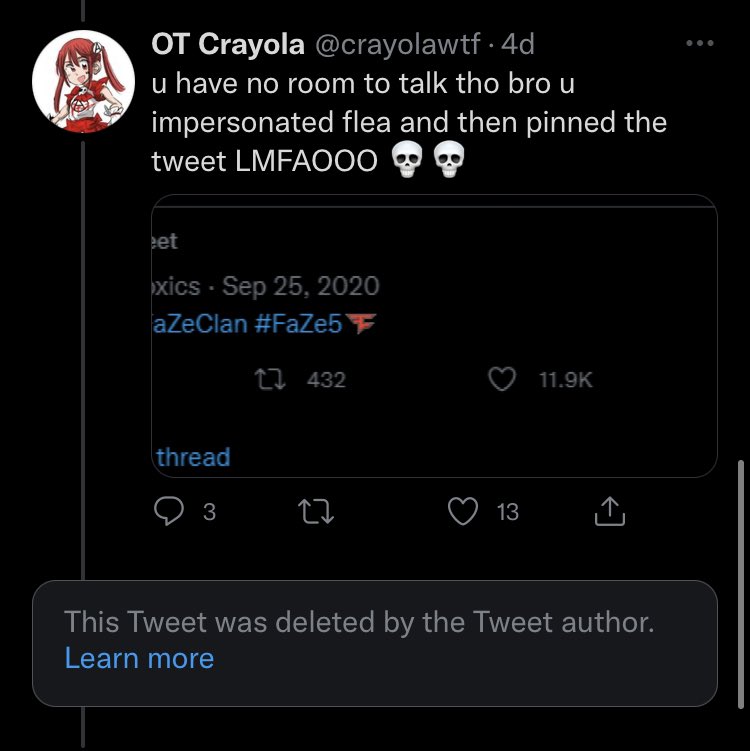Click the Sep 25, 2020 date
Image resolution: width=750 pixels, height=751 pixels.
click(300, 286)
